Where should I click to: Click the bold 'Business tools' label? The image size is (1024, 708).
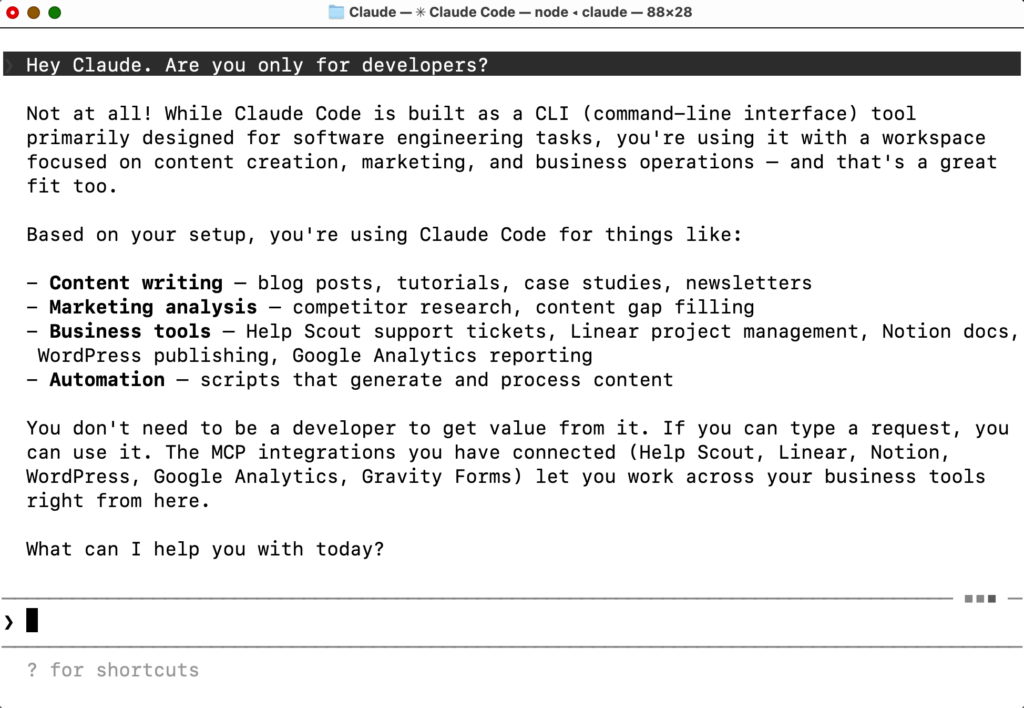point(130,331)
